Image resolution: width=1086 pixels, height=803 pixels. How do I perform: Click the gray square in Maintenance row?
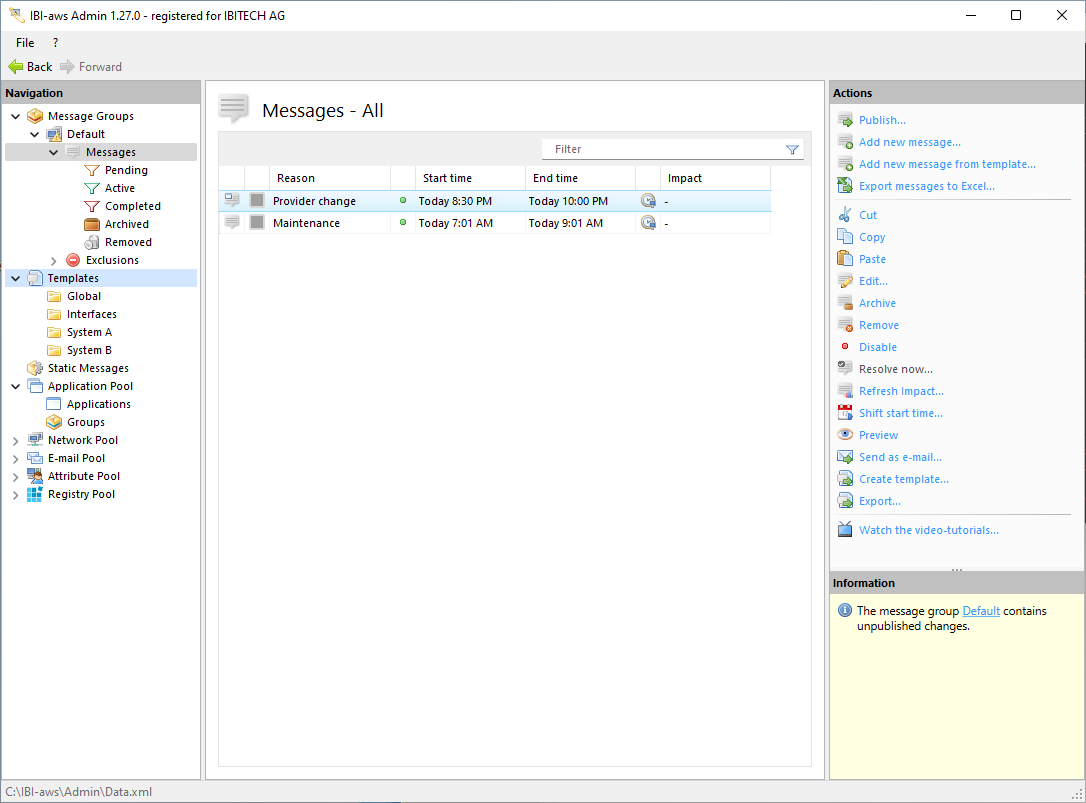point(257,223)
